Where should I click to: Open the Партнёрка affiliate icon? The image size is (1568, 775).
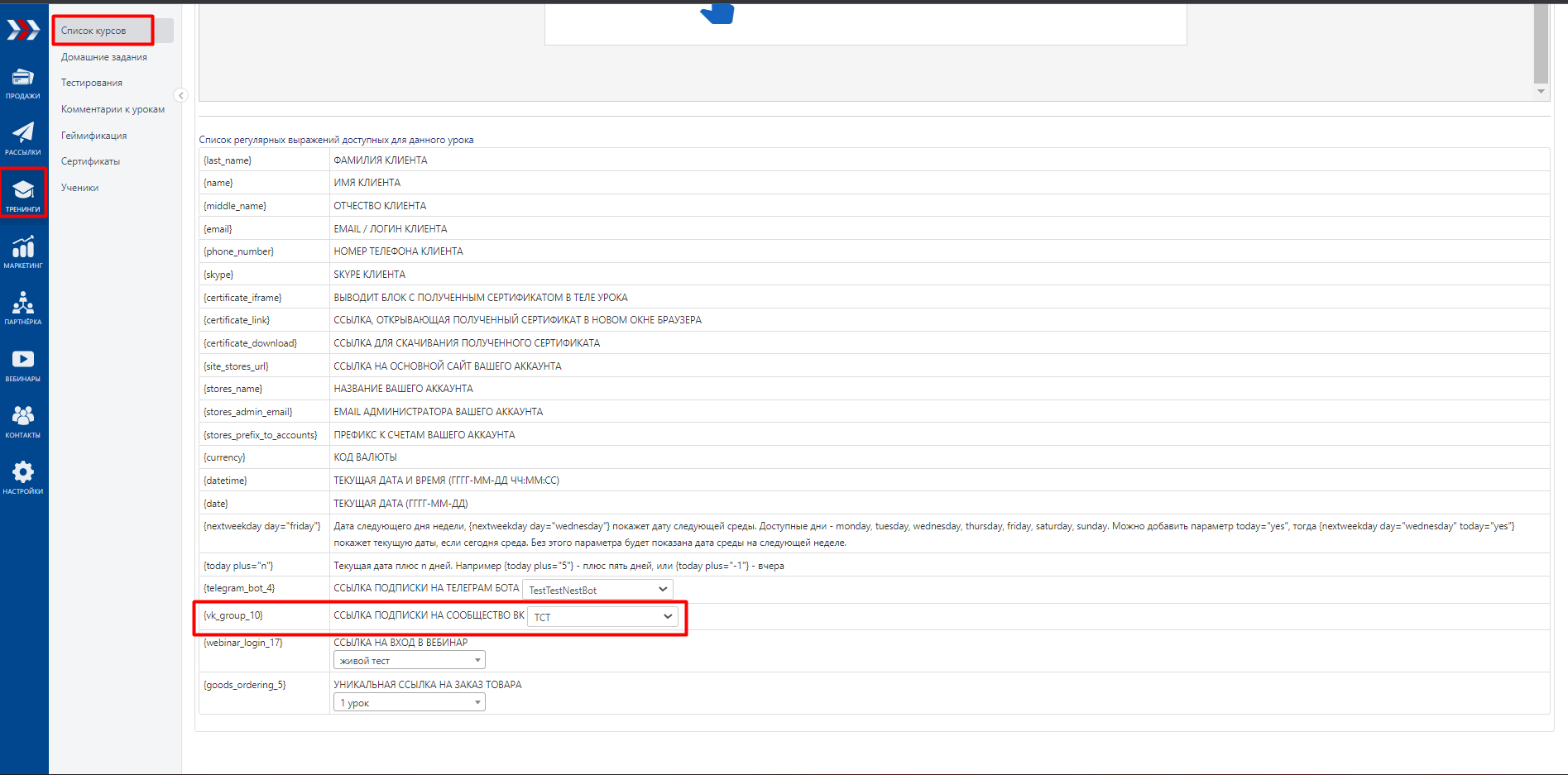coord(23,308)
